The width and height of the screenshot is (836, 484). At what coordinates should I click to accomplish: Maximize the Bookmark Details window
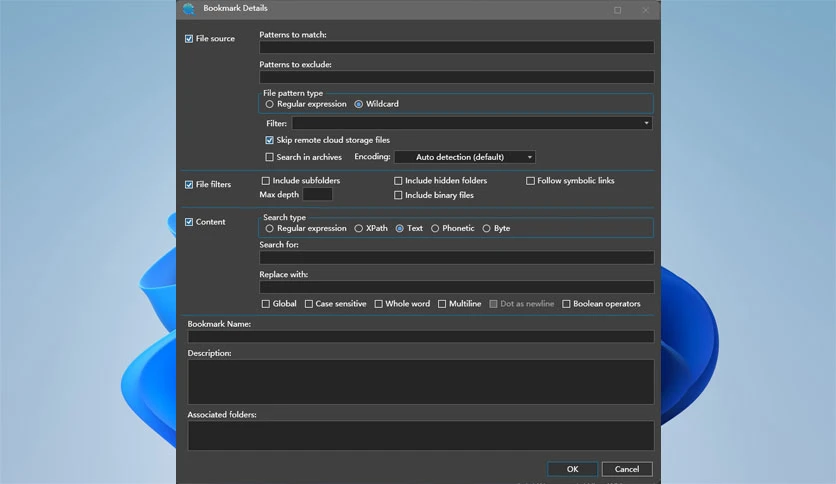tap(617, 10)
